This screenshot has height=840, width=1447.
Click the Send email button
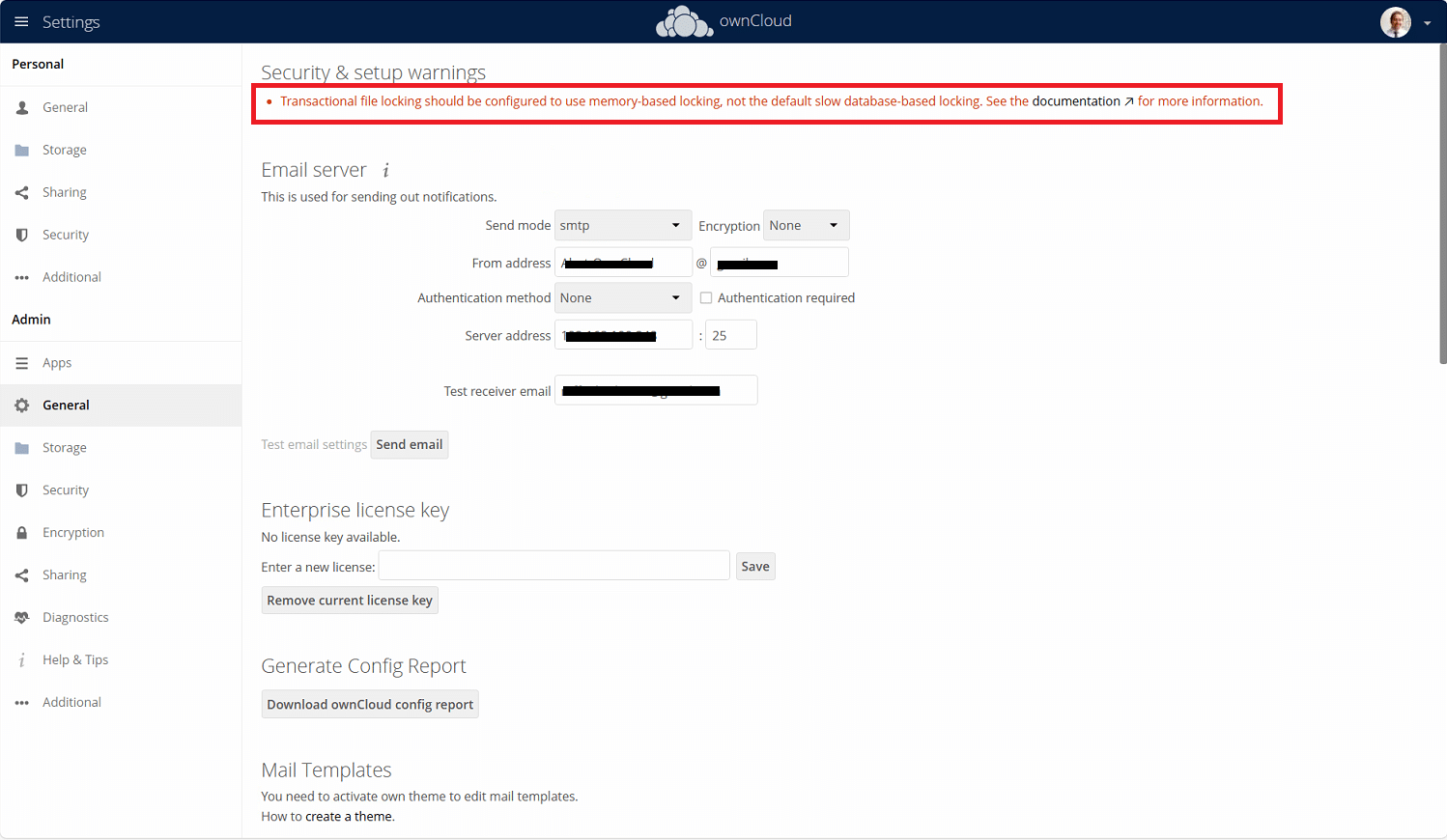pos(410,444)
